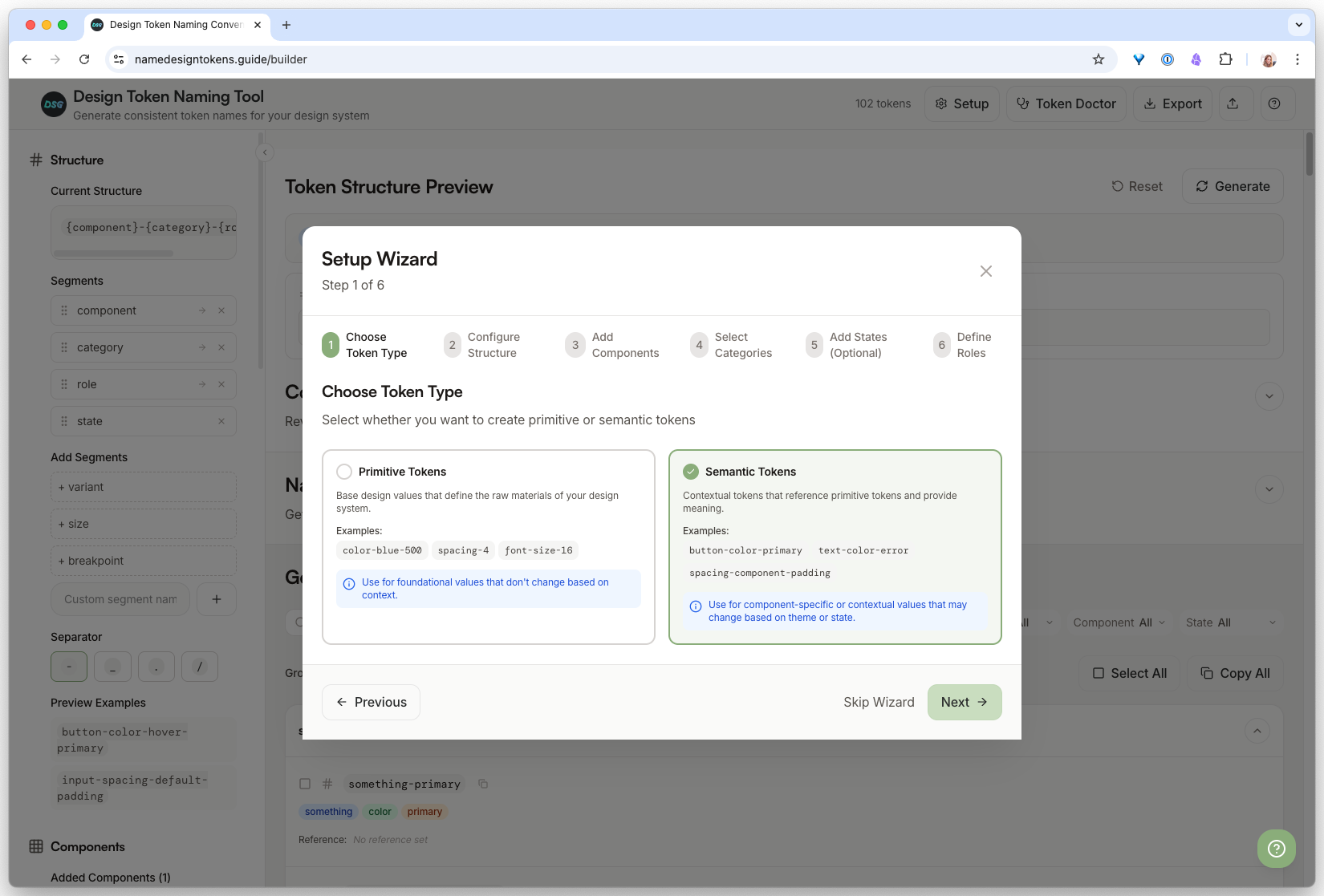Grab the drag handle of state segment
Screen dimensions: 1324x896
(x=64, y=421)
